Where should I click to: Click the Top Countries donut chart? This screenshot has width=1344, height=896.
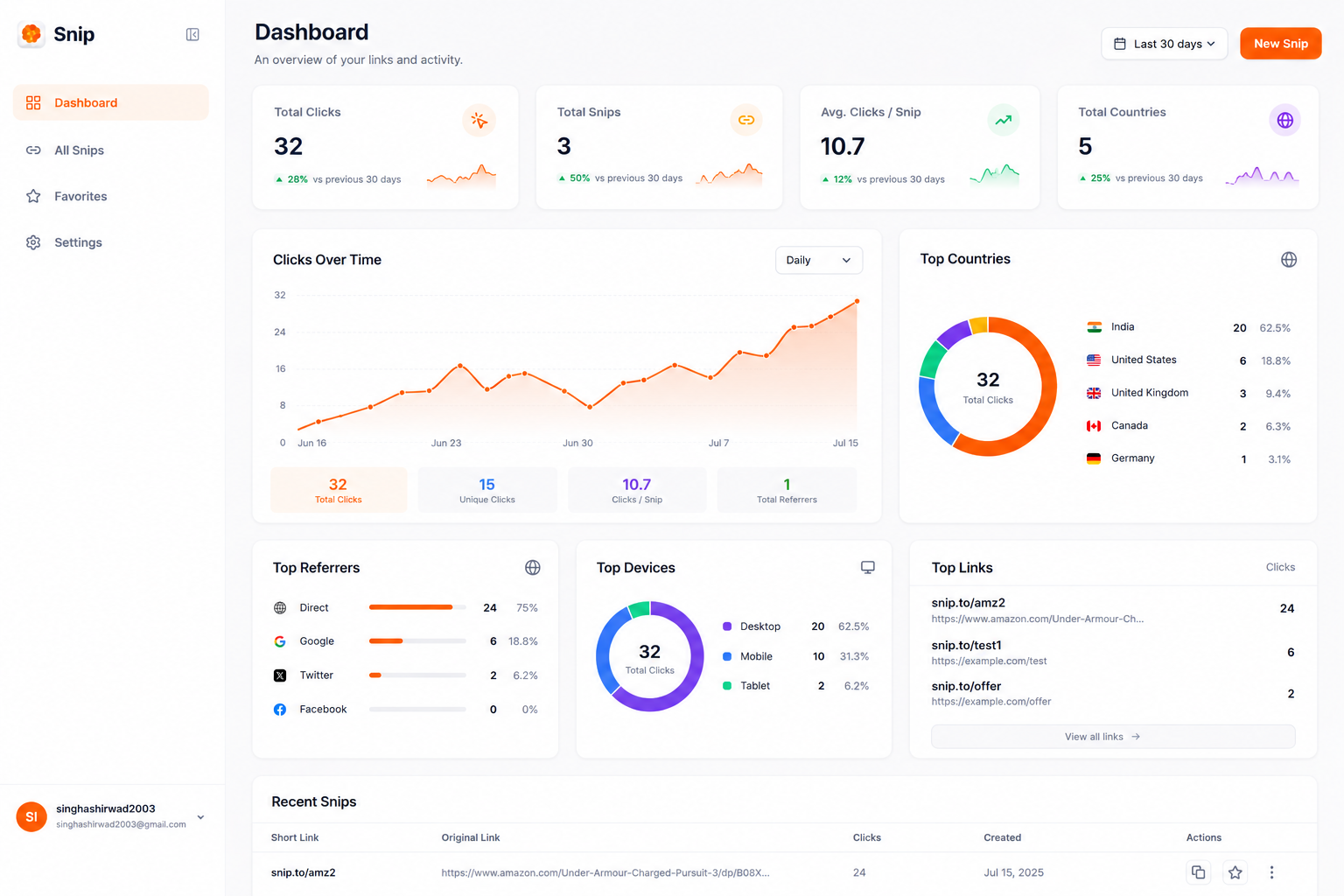(988, 386)
